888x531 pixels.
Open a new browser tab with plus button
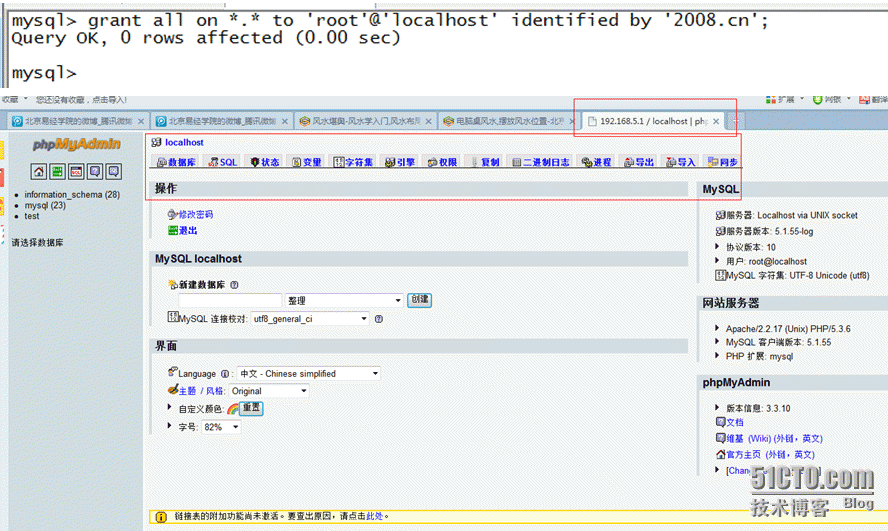pos(735,121)
